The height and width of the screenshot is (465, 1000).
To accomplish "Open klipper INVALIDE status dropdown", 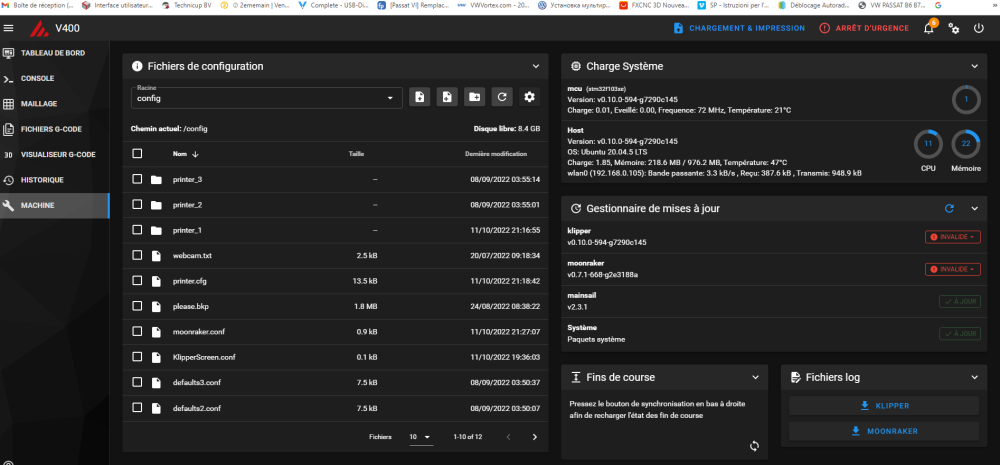I will coord(953,237).
